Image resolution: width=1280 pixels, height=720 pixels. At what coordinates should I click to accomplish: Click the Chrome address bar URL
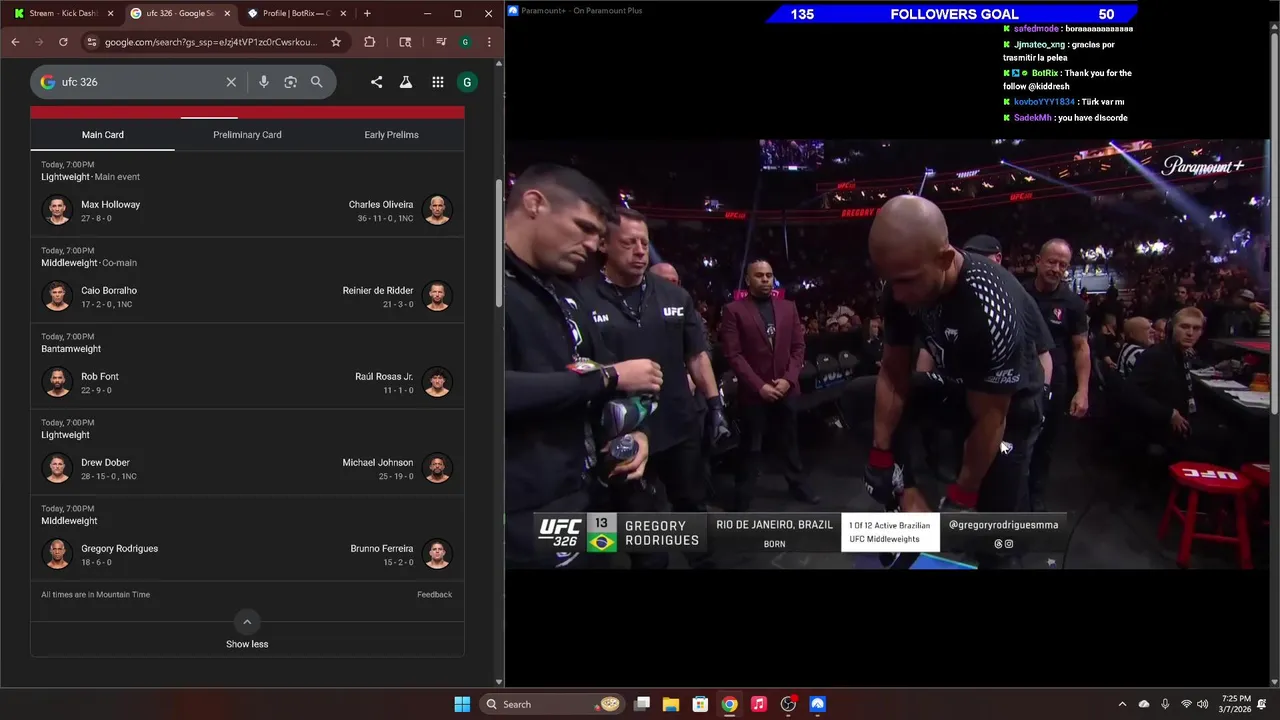point(210,42)
